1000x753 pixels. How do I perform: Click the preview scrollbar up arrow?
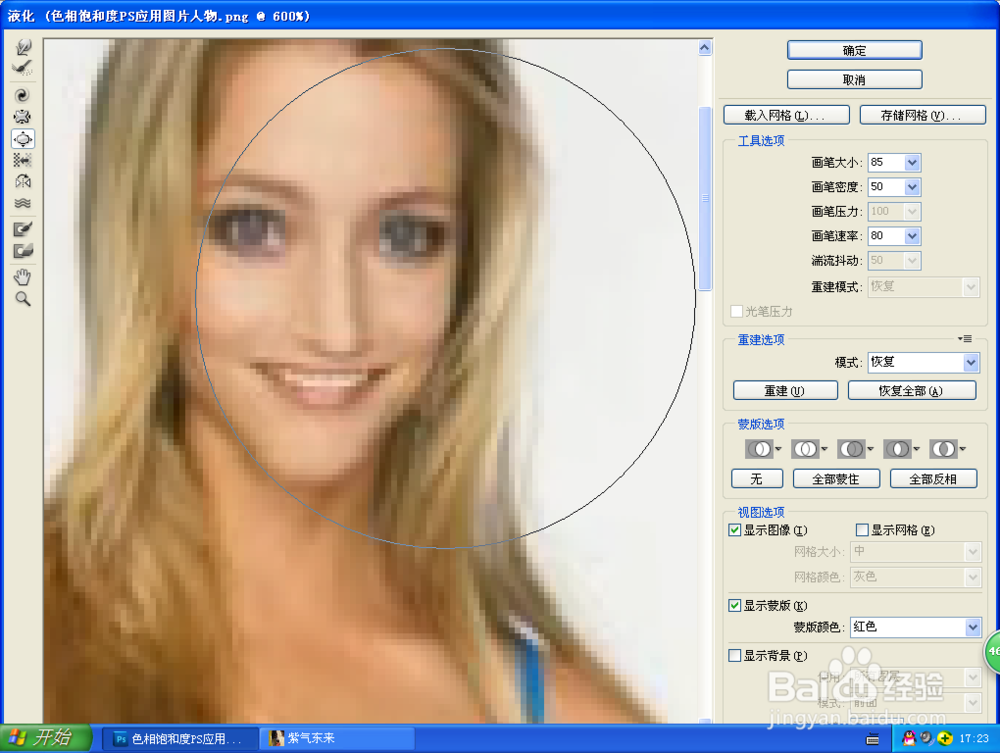point(705,48)
